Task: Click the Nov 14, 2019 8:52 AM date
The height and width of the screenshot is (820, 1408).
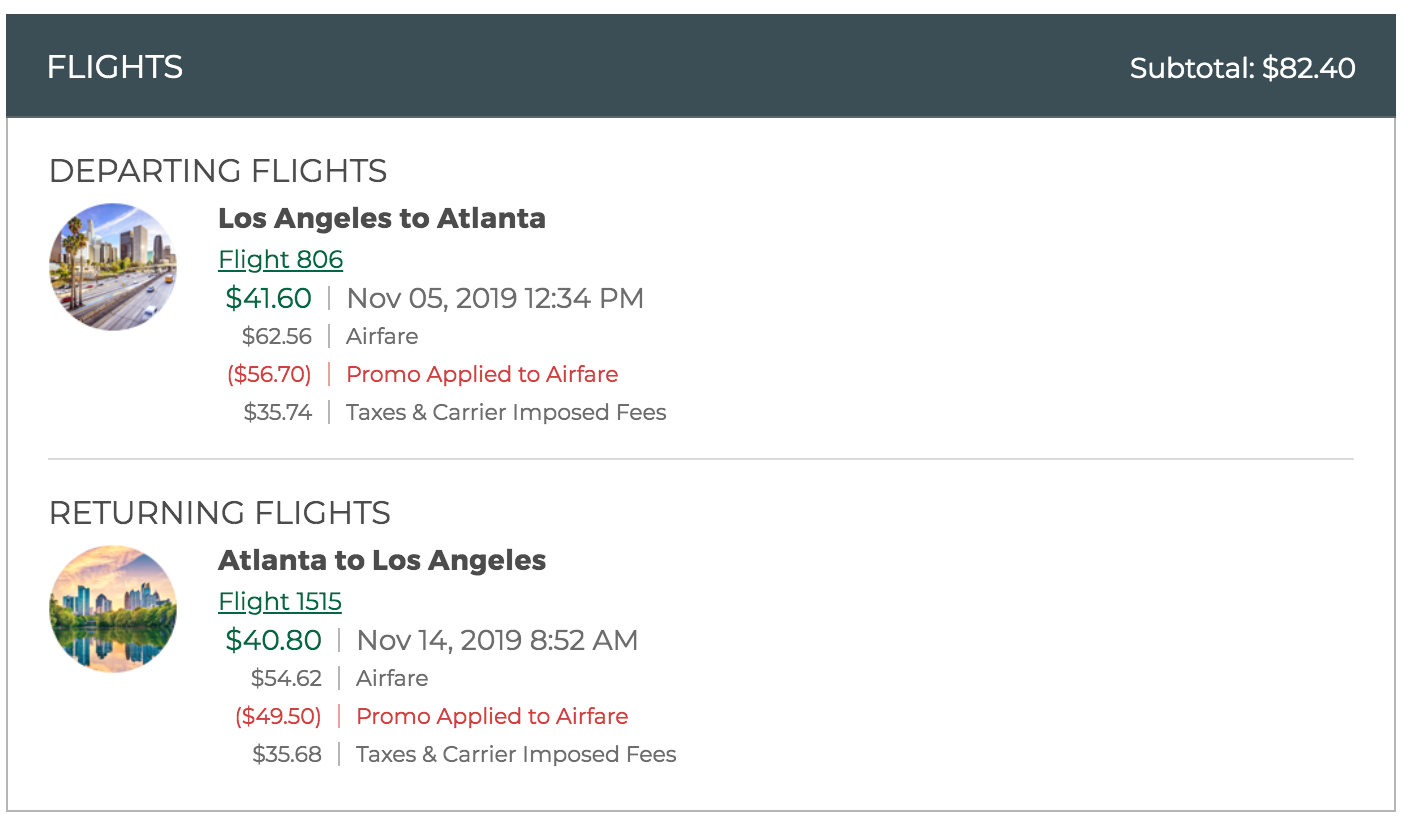Action: [x=498, y=640]
